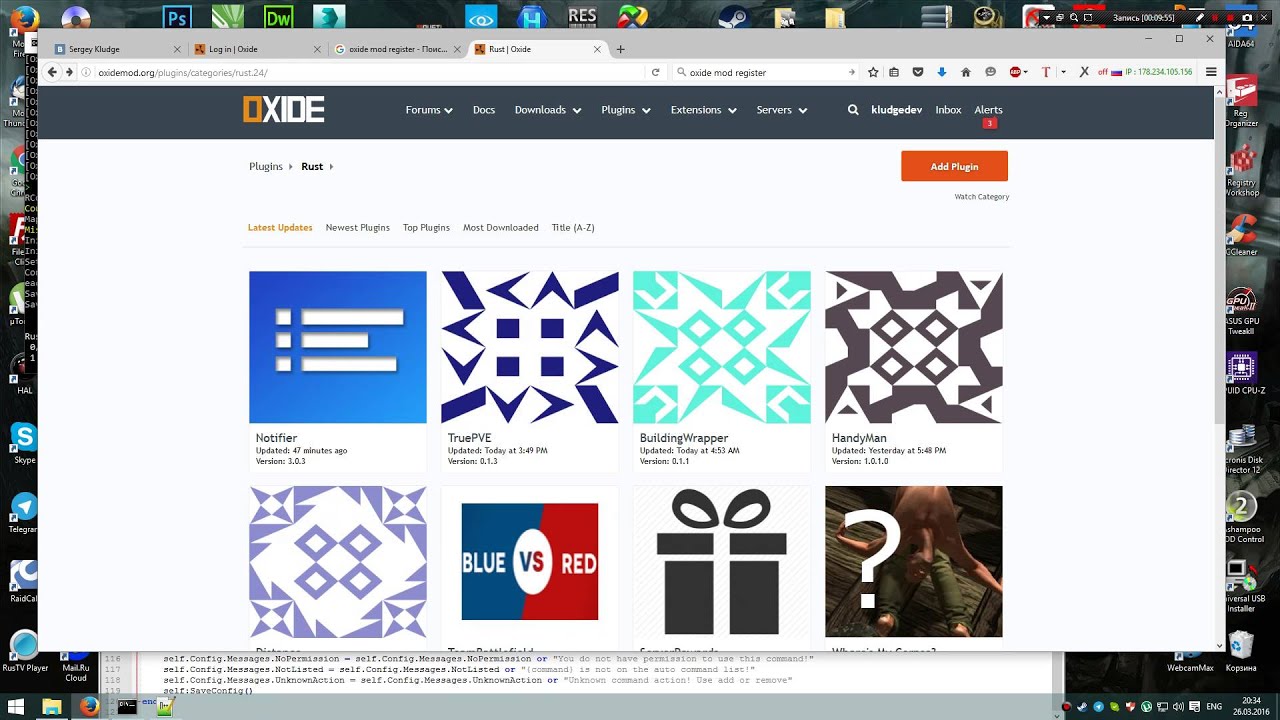1280x720 pixels.
Task: Open the Recycle Bin (Корзина) on desktop
Action: click(x=1241, y=647)
